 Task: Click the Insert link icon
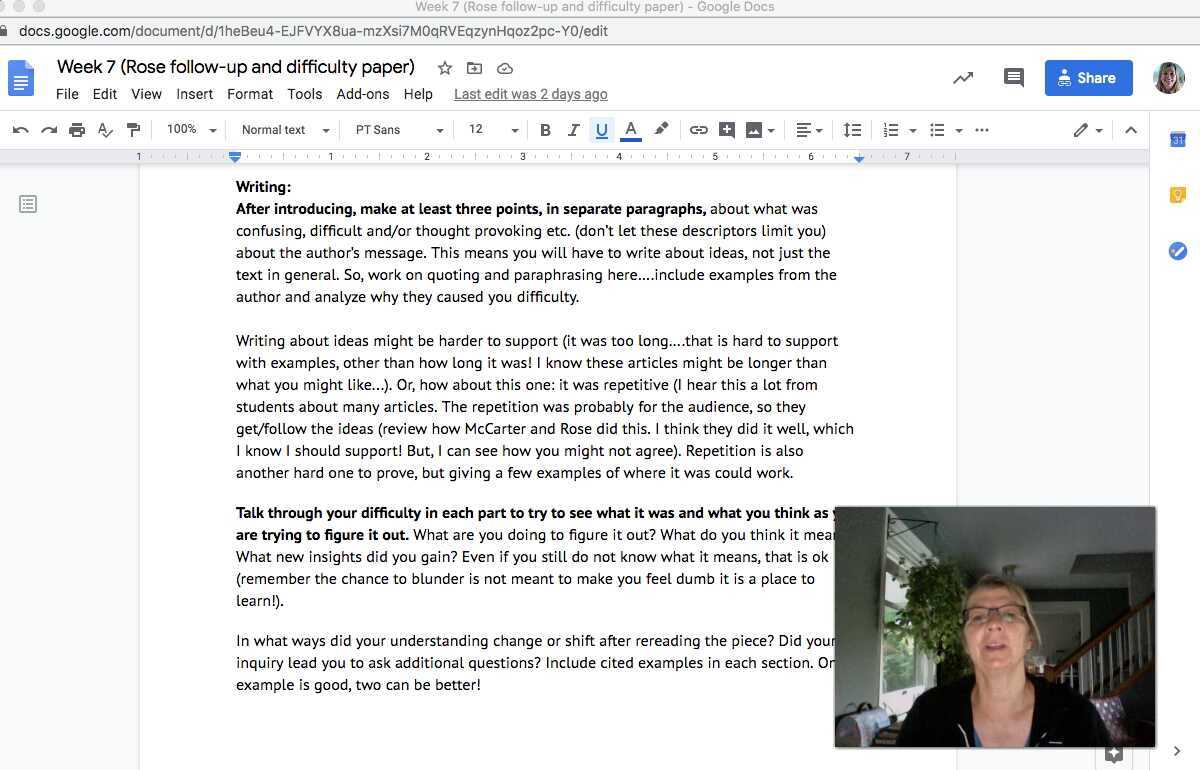[x=699, y=130]
